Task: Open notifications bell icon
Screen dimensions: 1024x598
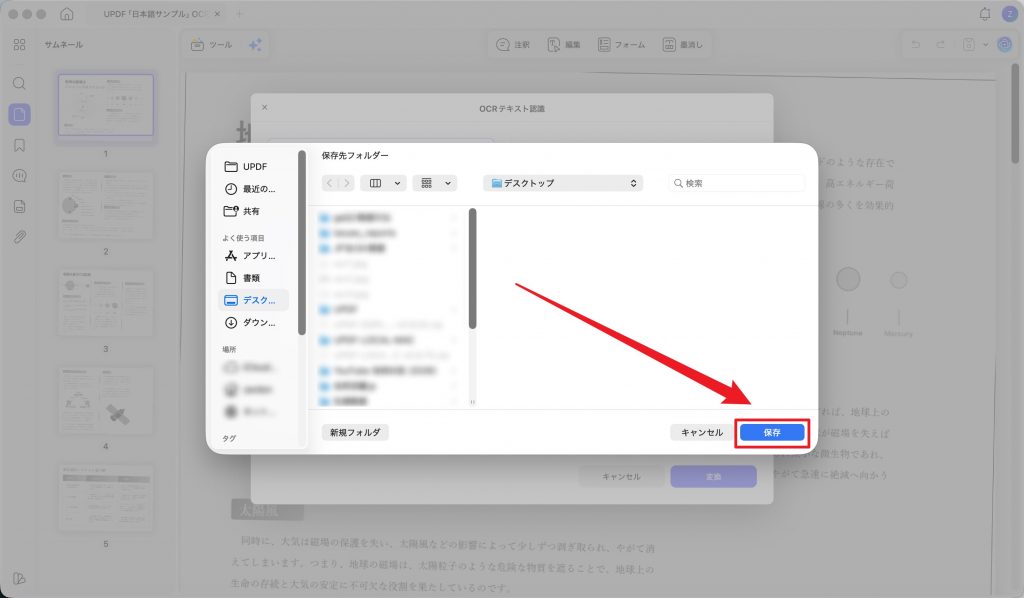Action: [x=985, y=14]
